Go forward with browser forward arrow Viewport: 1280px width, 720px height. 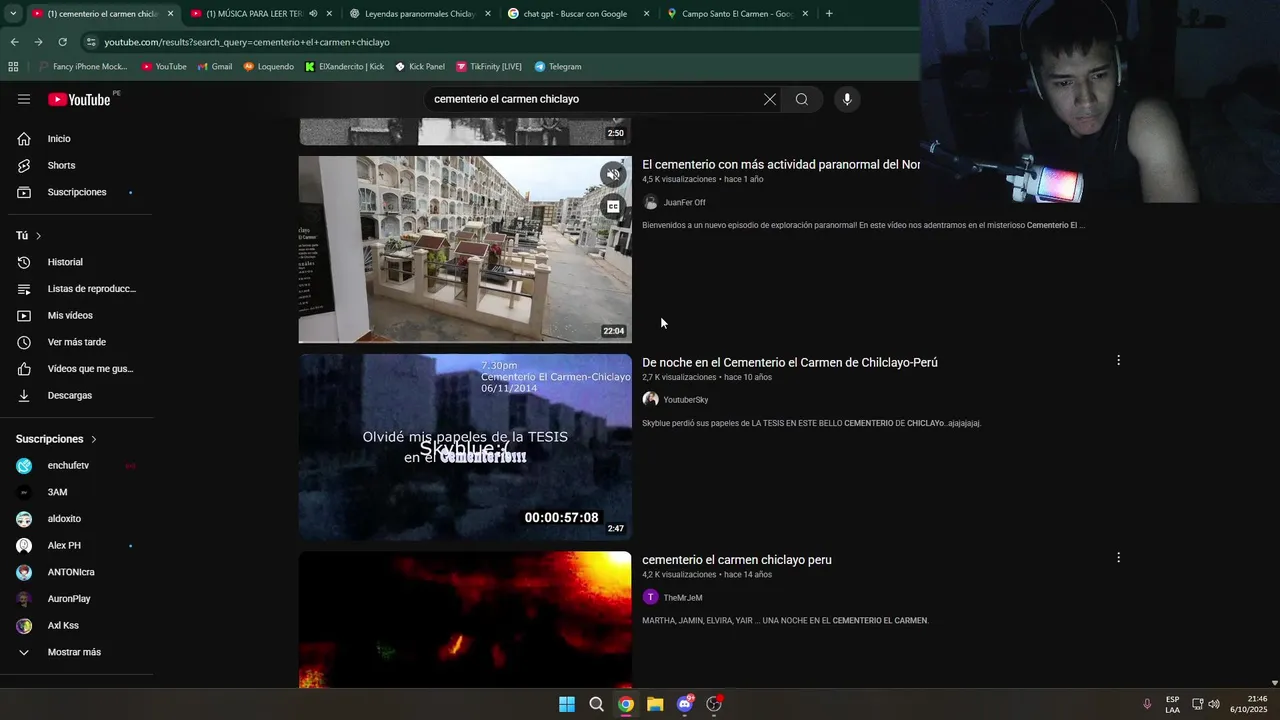pyautogui.click(x=38, y=42)
